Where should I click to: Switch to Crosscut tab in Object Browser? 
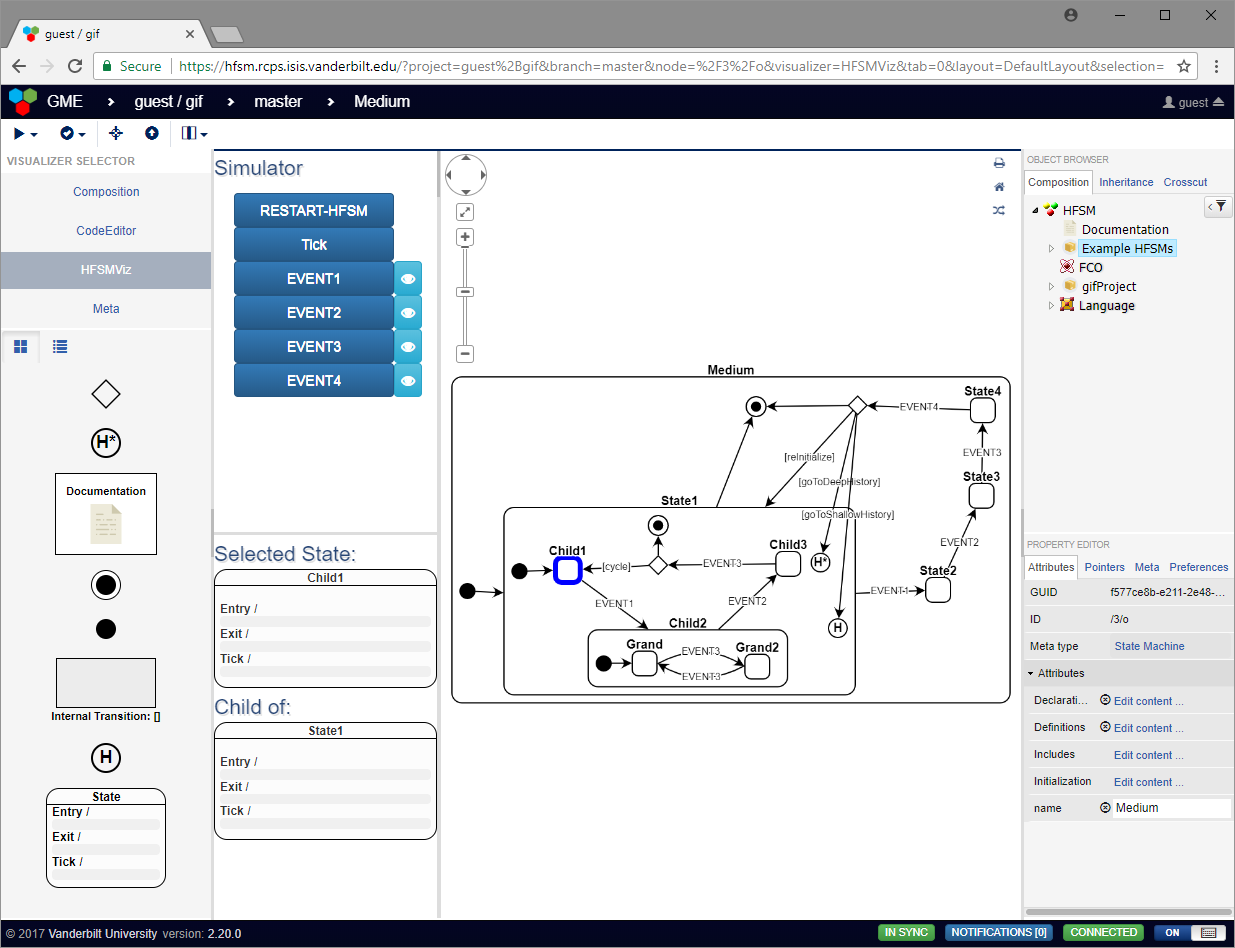tap(1185, 182)
